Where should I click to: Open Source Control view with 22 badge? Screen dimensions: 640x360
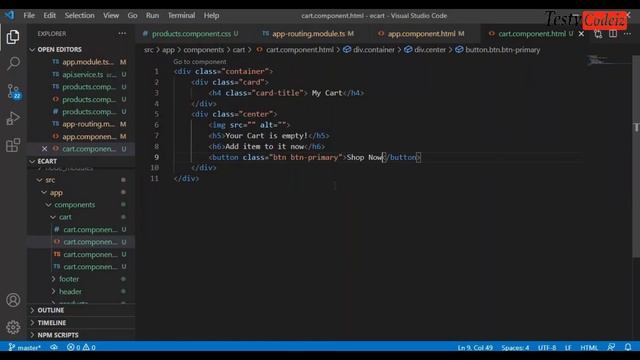point(13,91)
